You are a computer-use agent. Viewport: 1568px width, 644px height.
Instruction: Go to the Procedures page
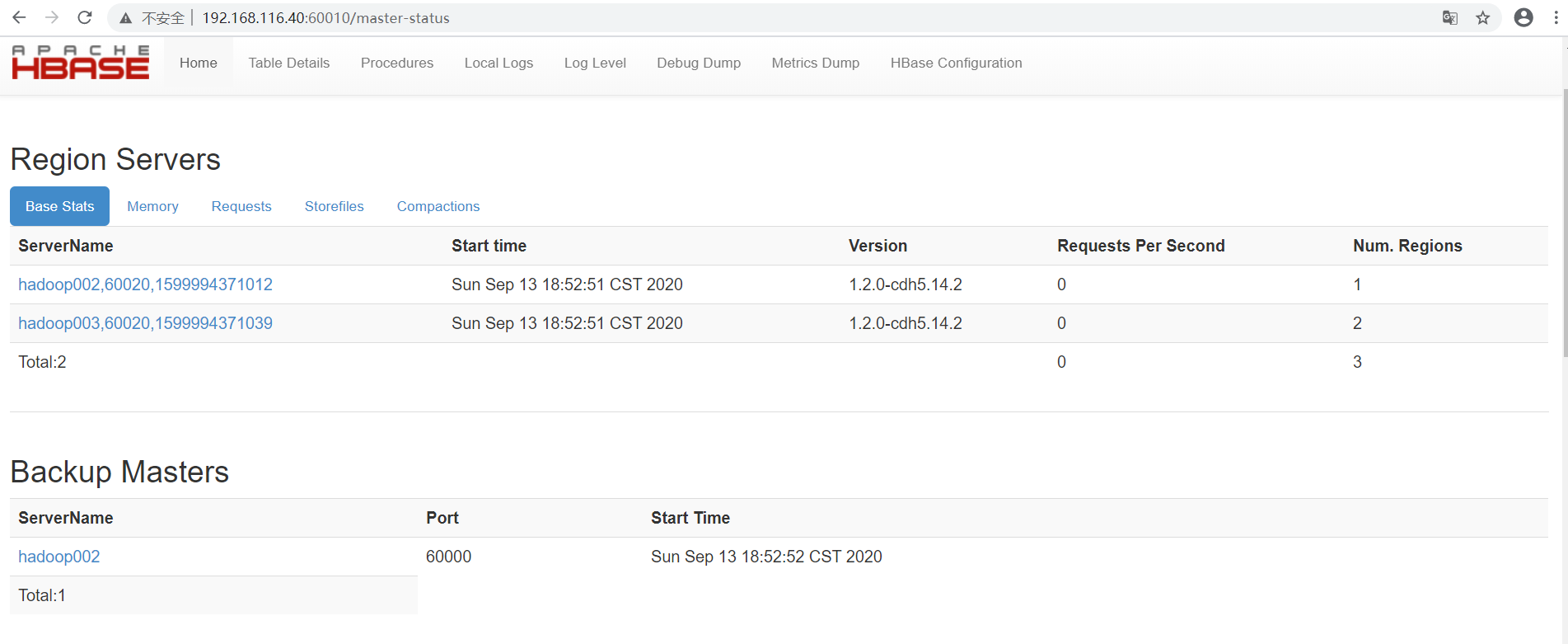[x=397, y=63]
